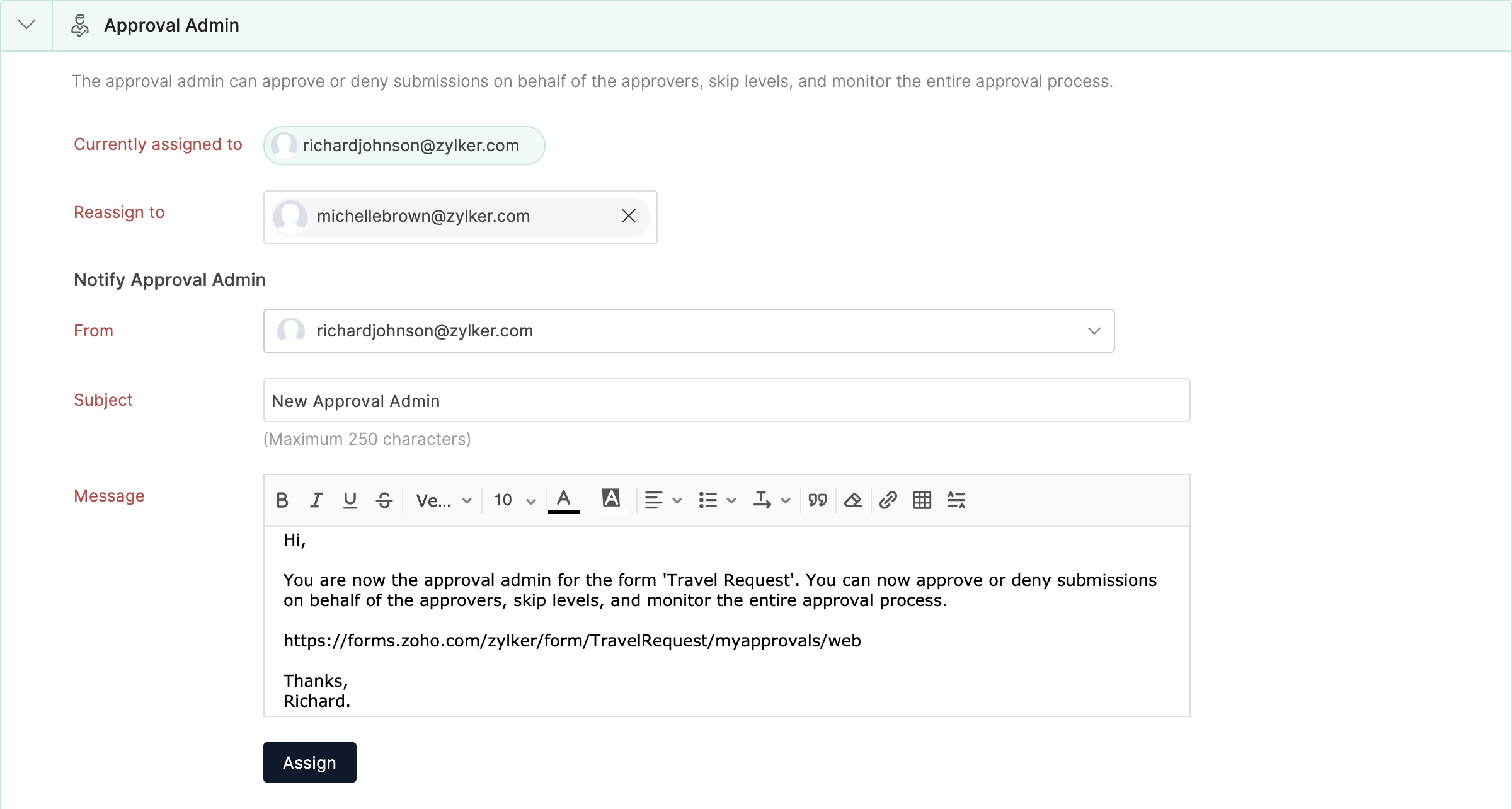Viewport: 1512px width, 809px height.
Task: Insert a hyperlink into the message
Action: tap(888, 500)
